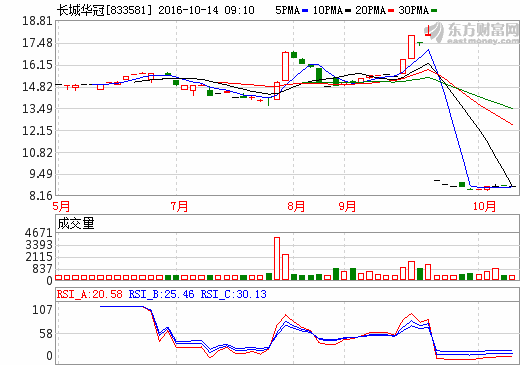Screen dimensions: 520x365
Task: Click the 3393 volume axis label
Action: coord(39,245)
